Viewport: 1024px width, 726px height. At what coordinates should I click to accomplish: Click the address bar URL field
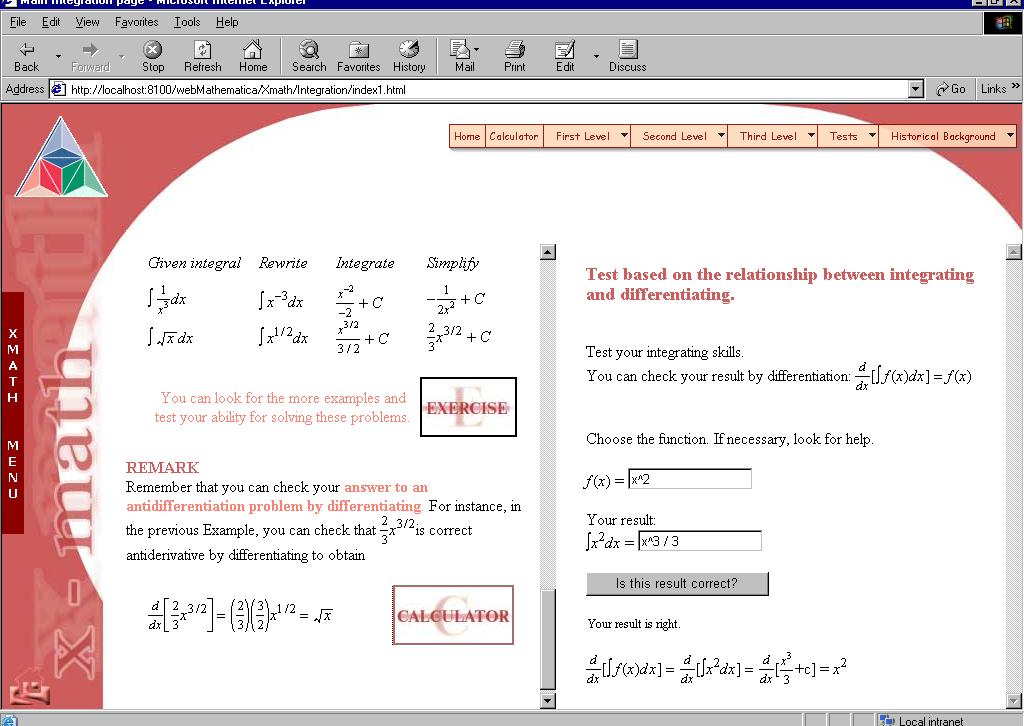[487, 89]
